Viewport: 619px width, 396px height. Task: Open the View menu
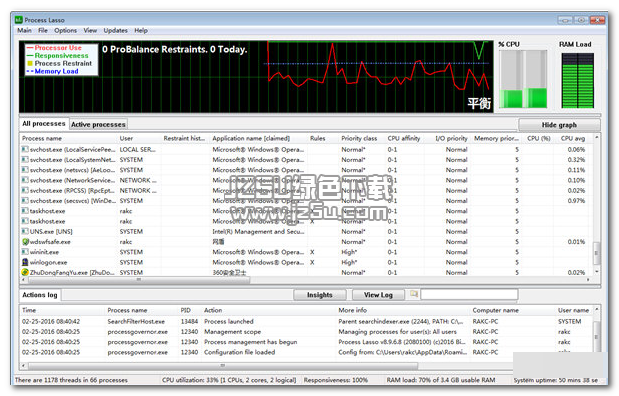pyautogui.click(x=90, y=30)
